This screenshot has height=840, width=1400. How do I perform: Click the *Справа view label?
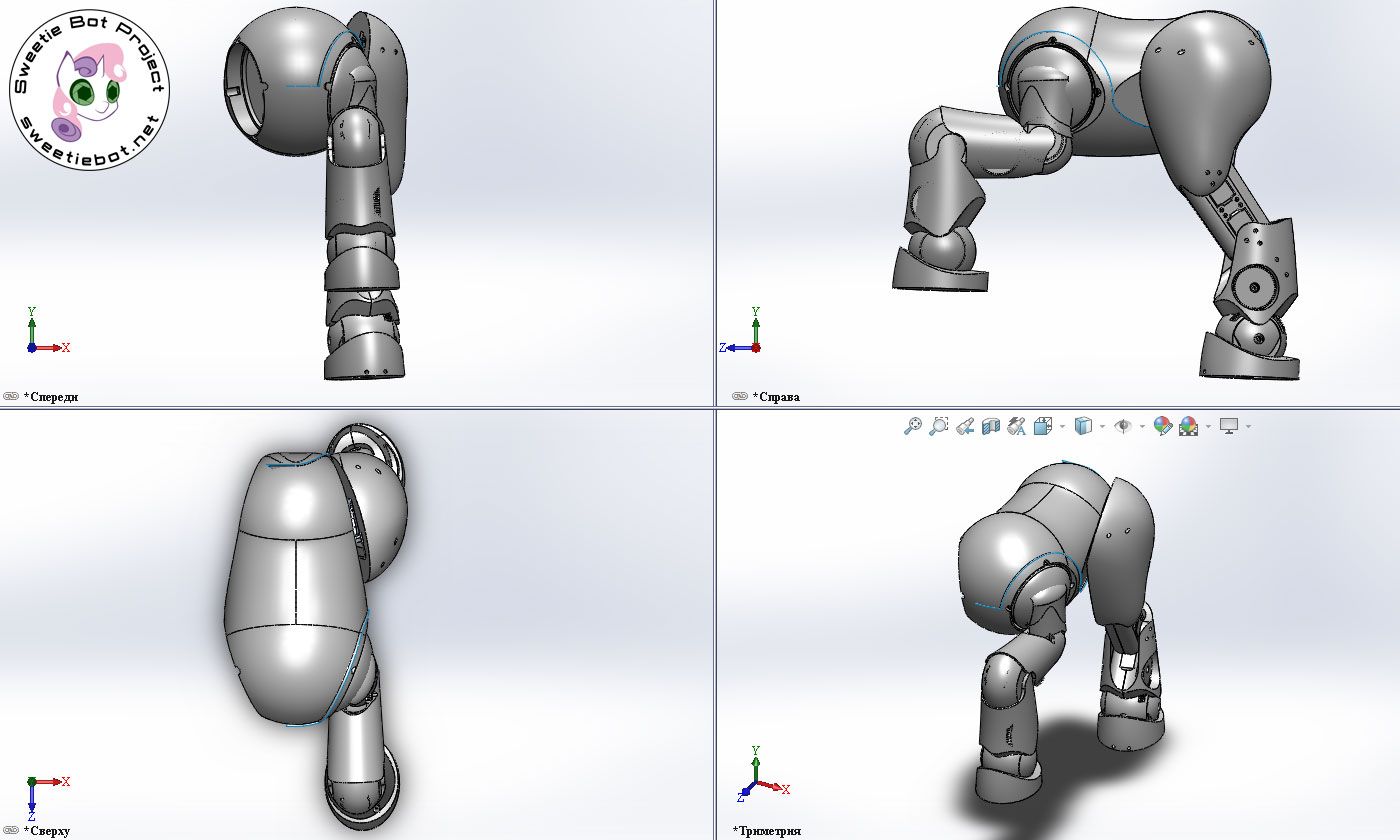[x=776, y=397]
